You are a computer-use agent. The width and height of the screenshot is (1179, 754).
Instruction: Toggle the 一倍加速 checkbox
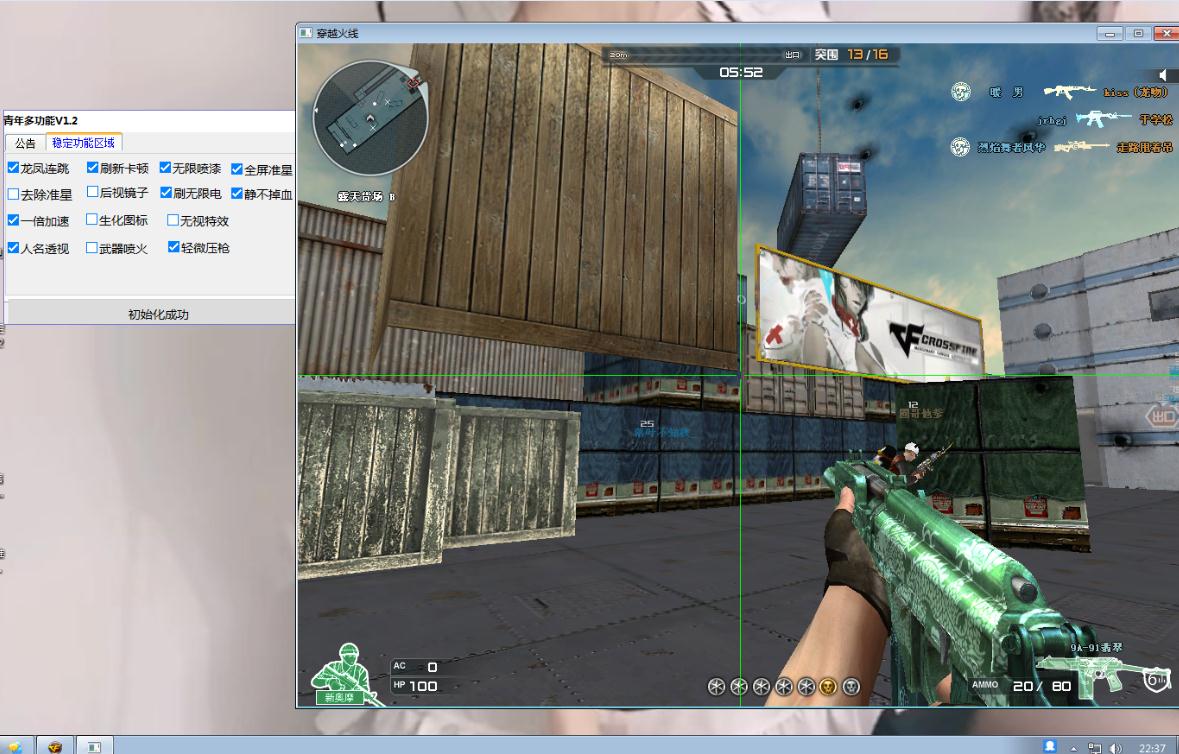click(x=13, y=220)
